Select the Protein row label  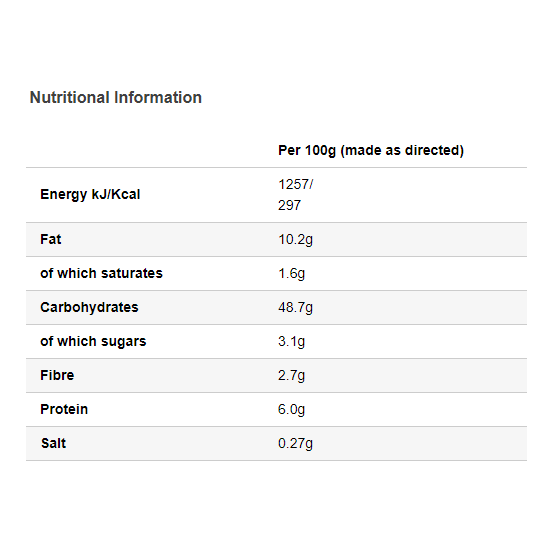click(64, 409)
